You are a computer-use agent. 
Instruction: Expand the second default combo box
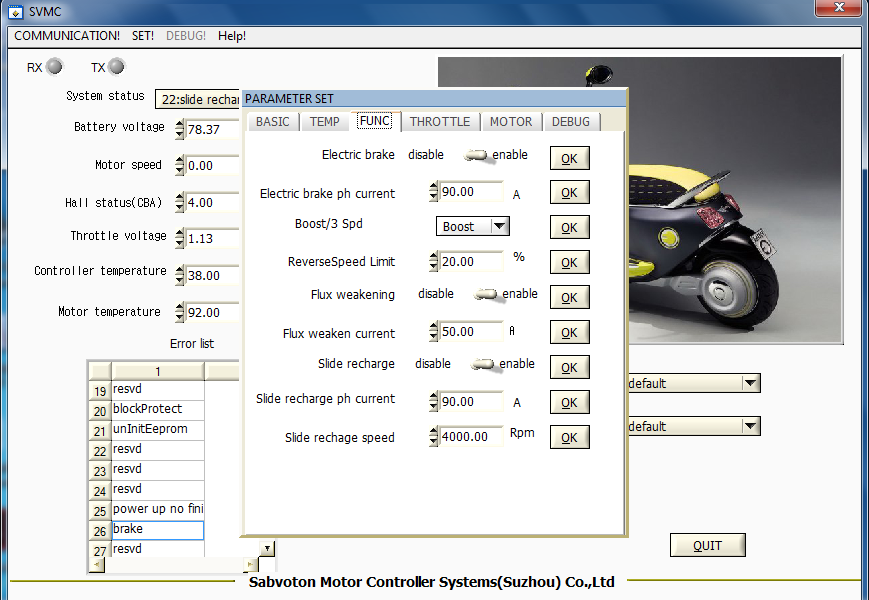(750, 427)
